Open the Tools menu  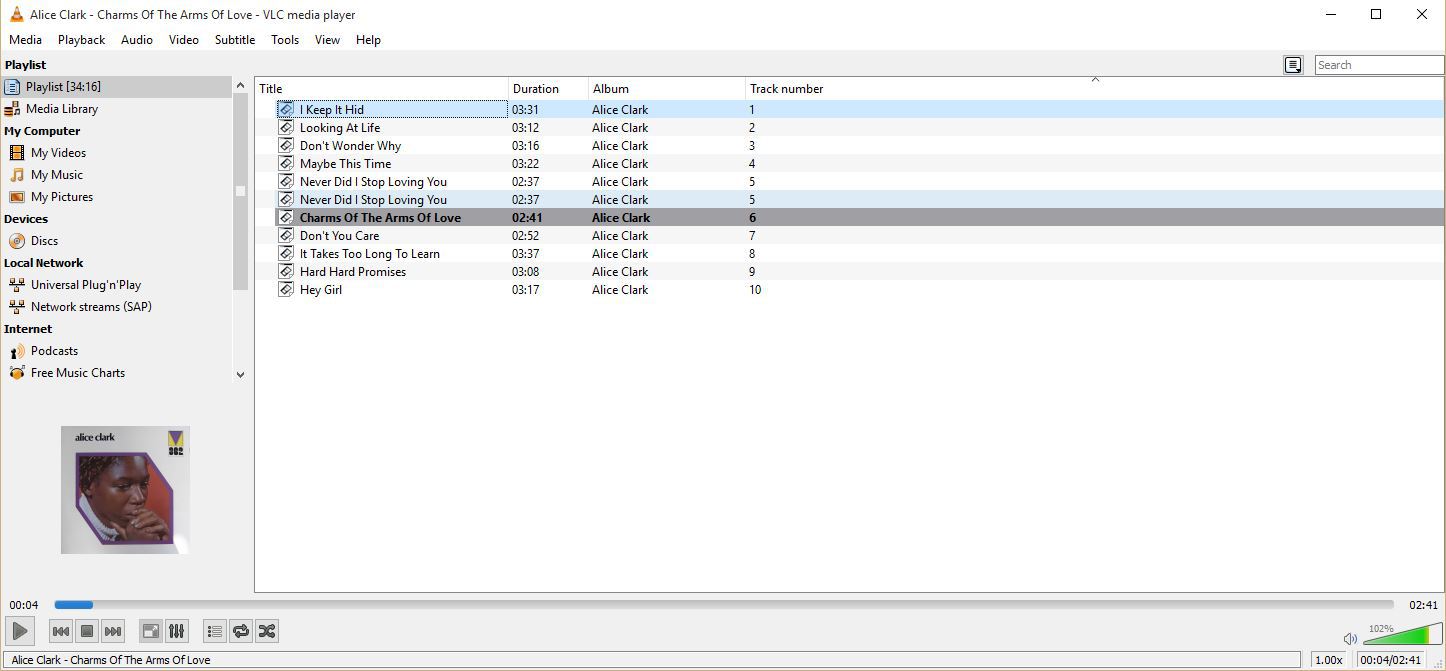(x=285, y=40)
